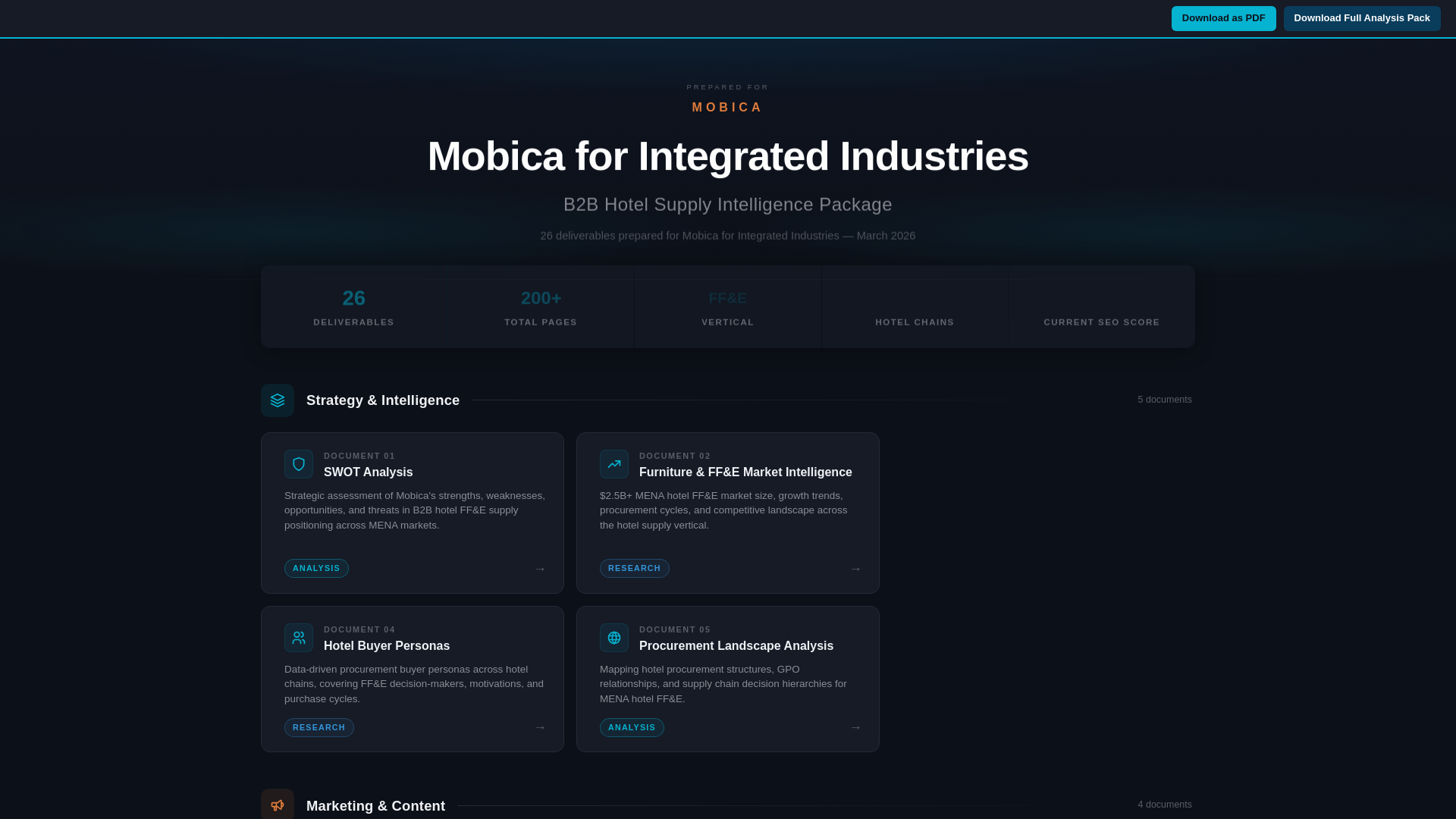This screenshot has height=819, width=1456.
Task: Click the Hotel Buyer Personas users icon
Action: (x=299, y=638)
